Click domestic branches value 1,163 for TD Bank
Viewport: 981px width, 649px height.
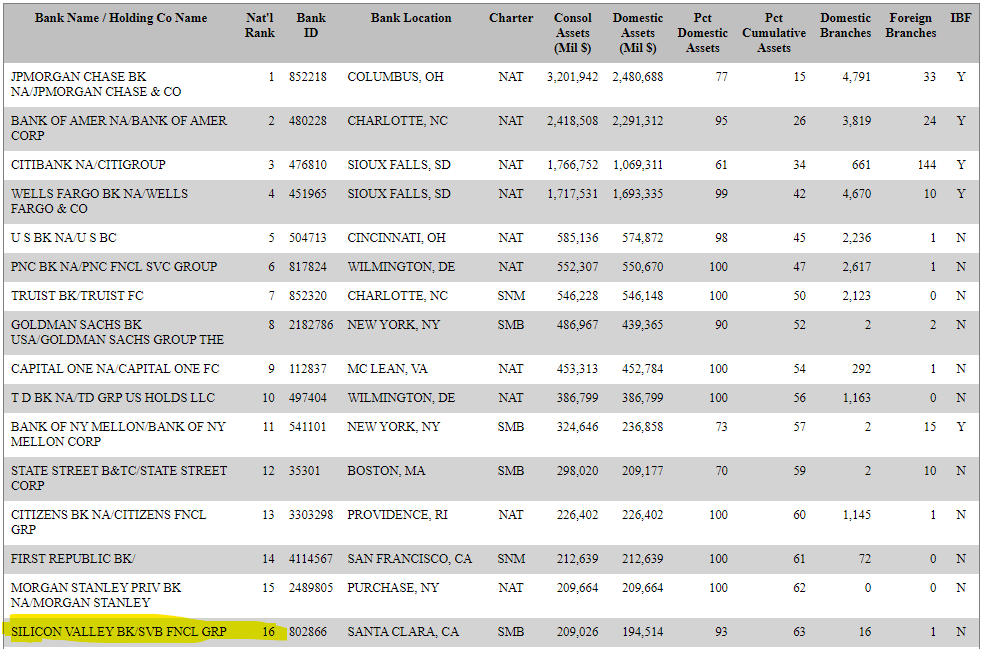856,398
